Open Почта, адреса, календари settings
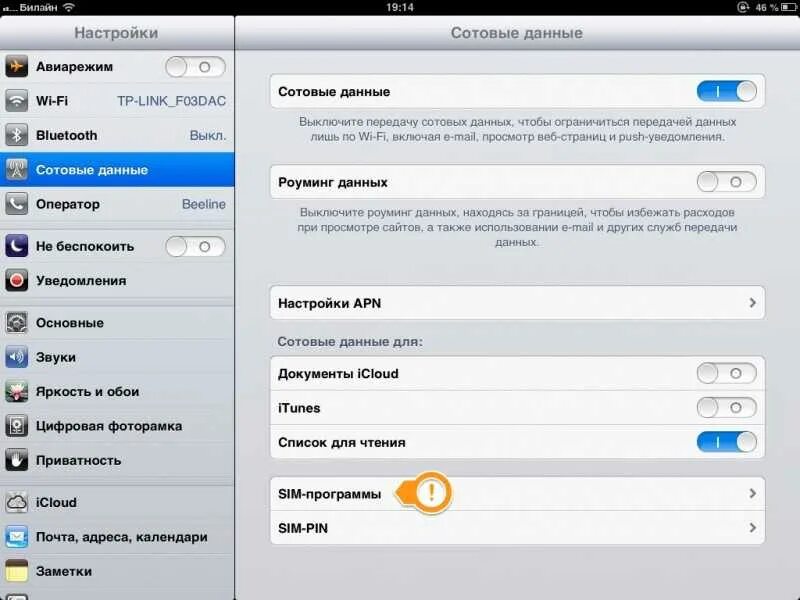Screen dimensions: 800x600 [117, 537]
